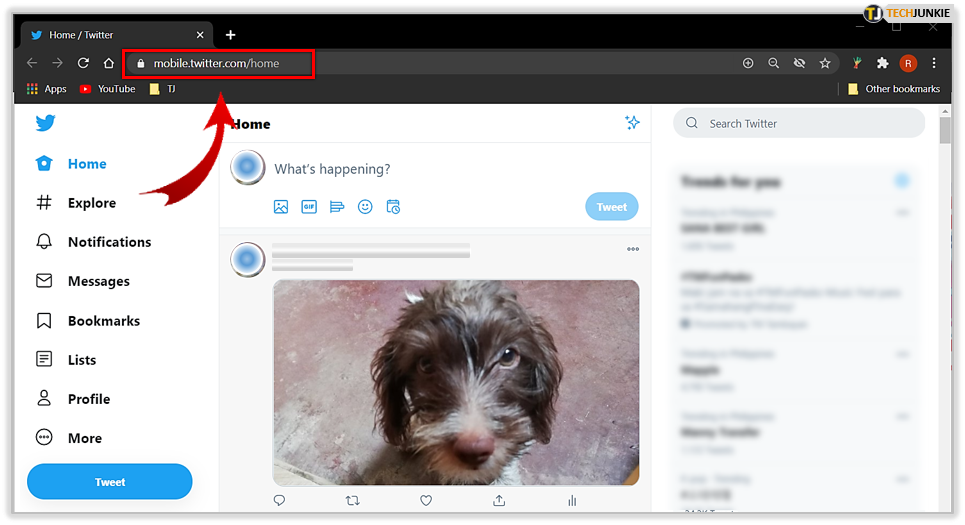Open Bookmarks in the sidebar
Screen dimensions: 965x525
pos(87,321)
